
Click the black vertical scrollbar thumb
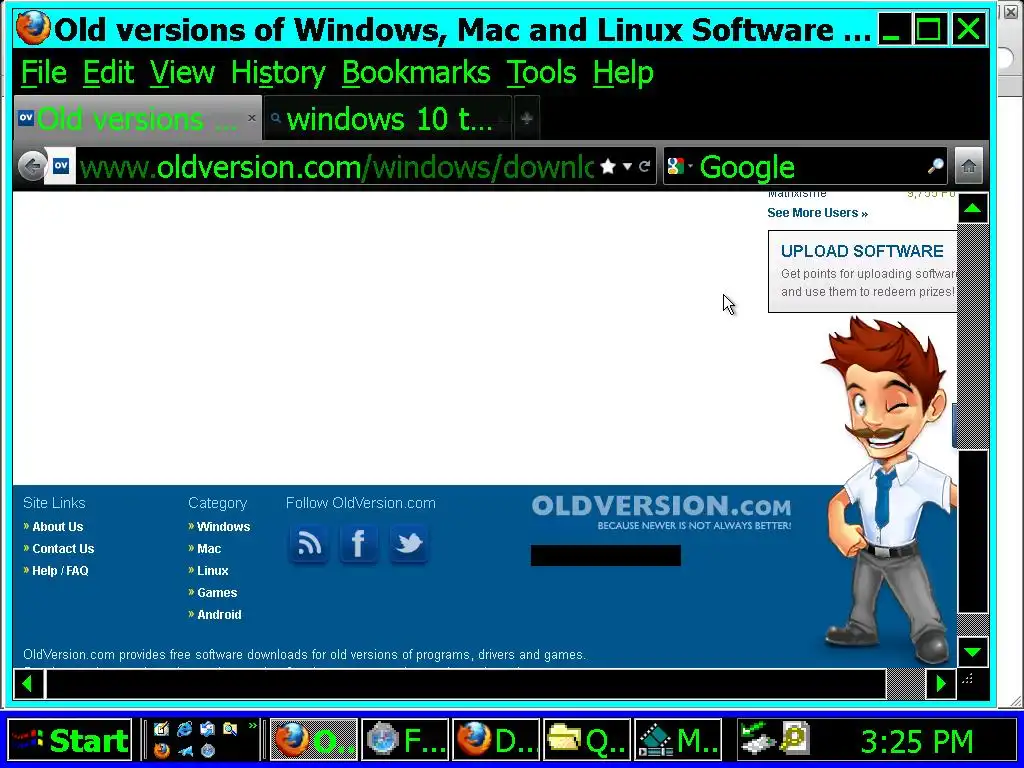click(x=973, y=530)
